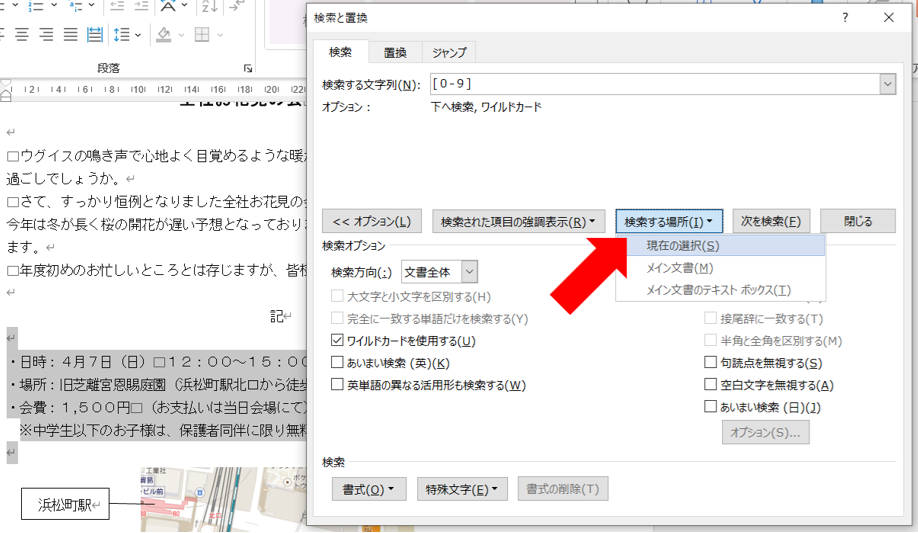Click the center align icon in Word ribbon

click(22, 35)
